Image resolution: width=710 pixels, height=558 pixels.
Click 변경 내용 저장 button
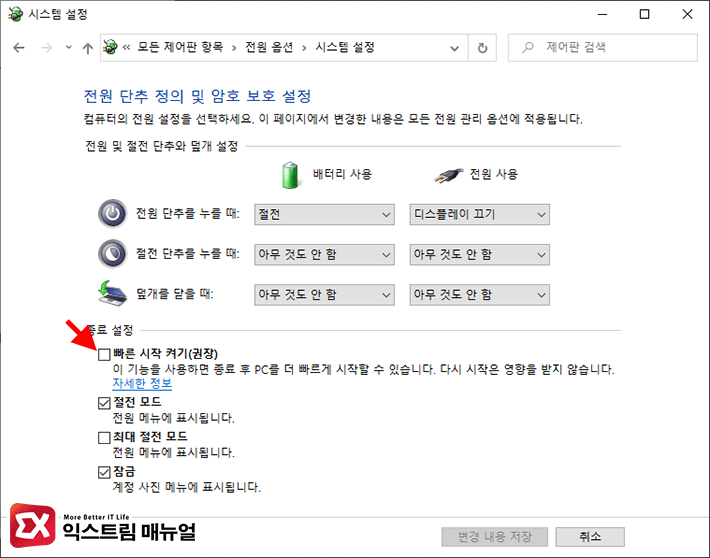[494, 537]
